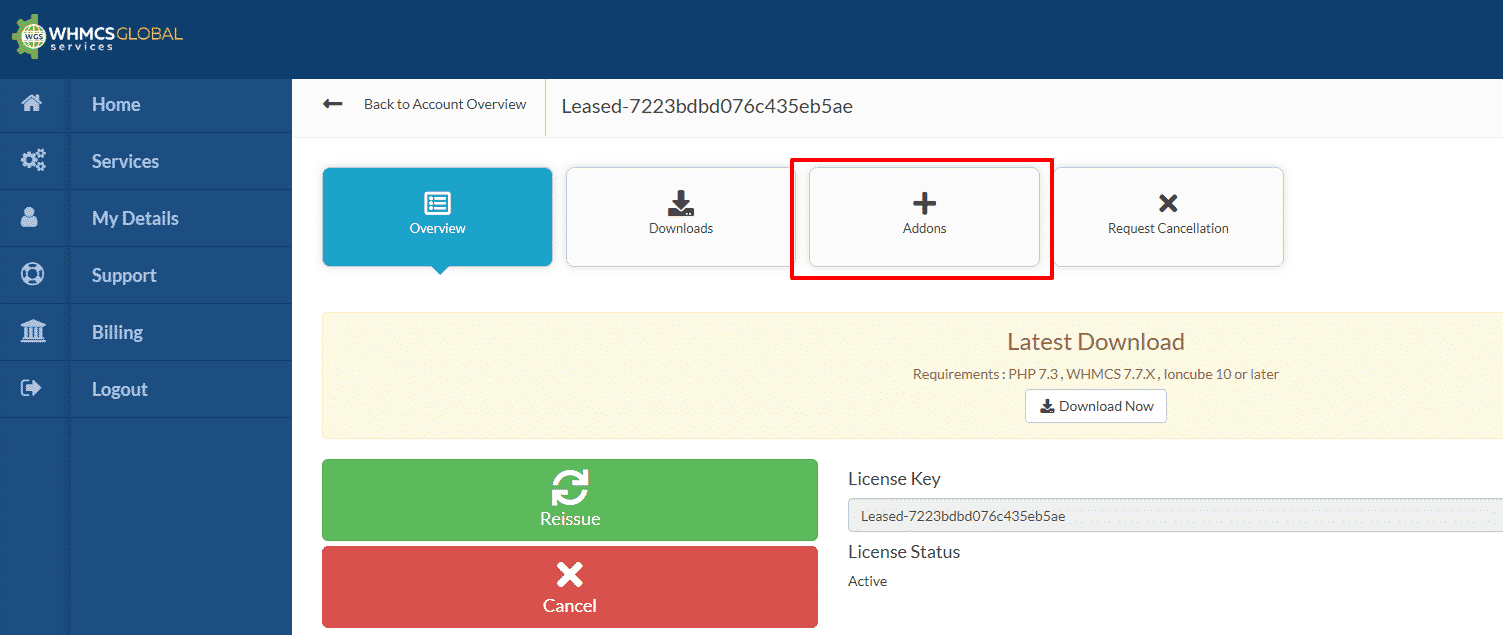Click the Billing bank icon
The image size is (1503, 635).
click(32, 332)
